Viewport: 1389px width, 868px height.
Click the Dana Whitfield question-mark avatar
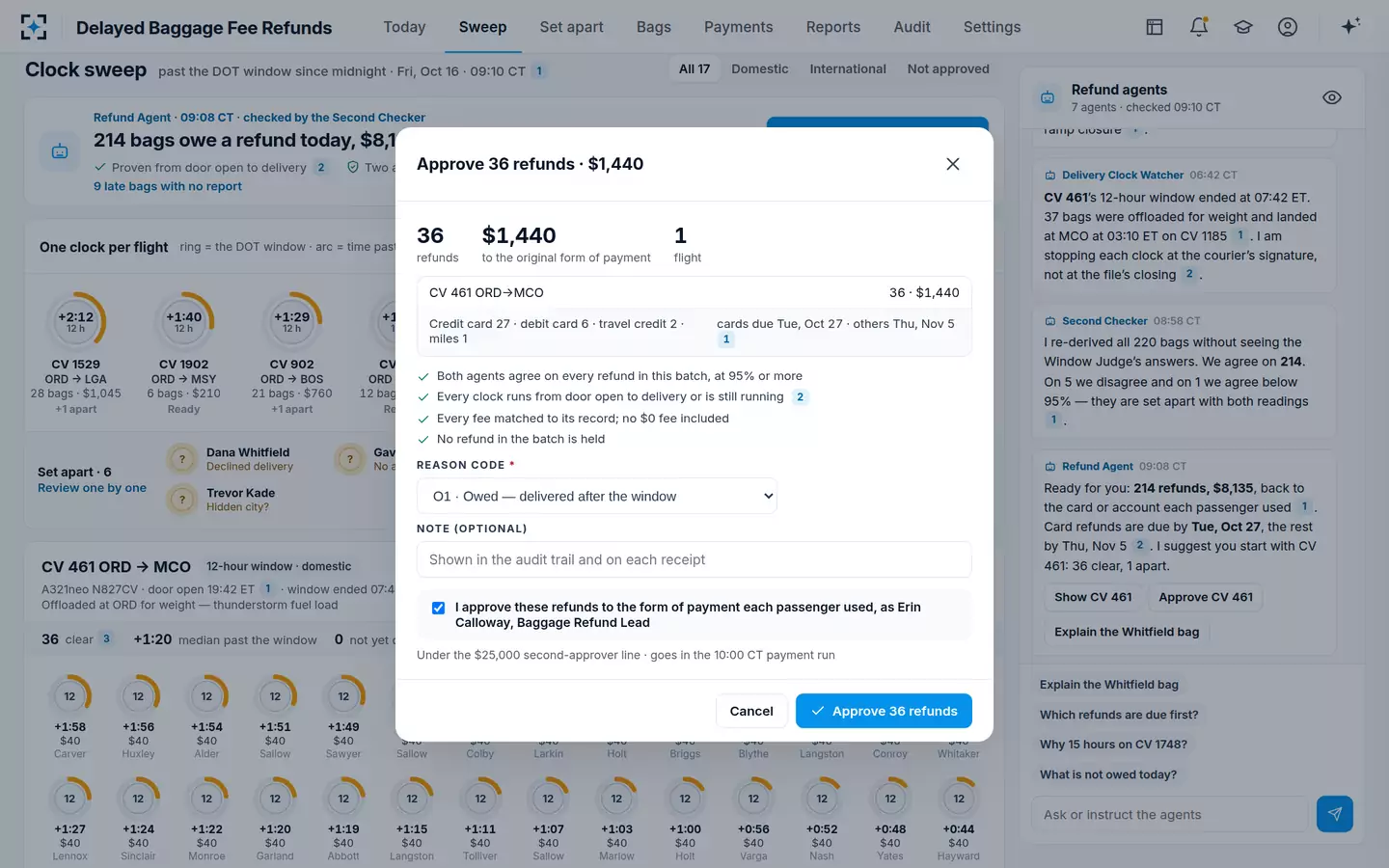pos(182,459)
